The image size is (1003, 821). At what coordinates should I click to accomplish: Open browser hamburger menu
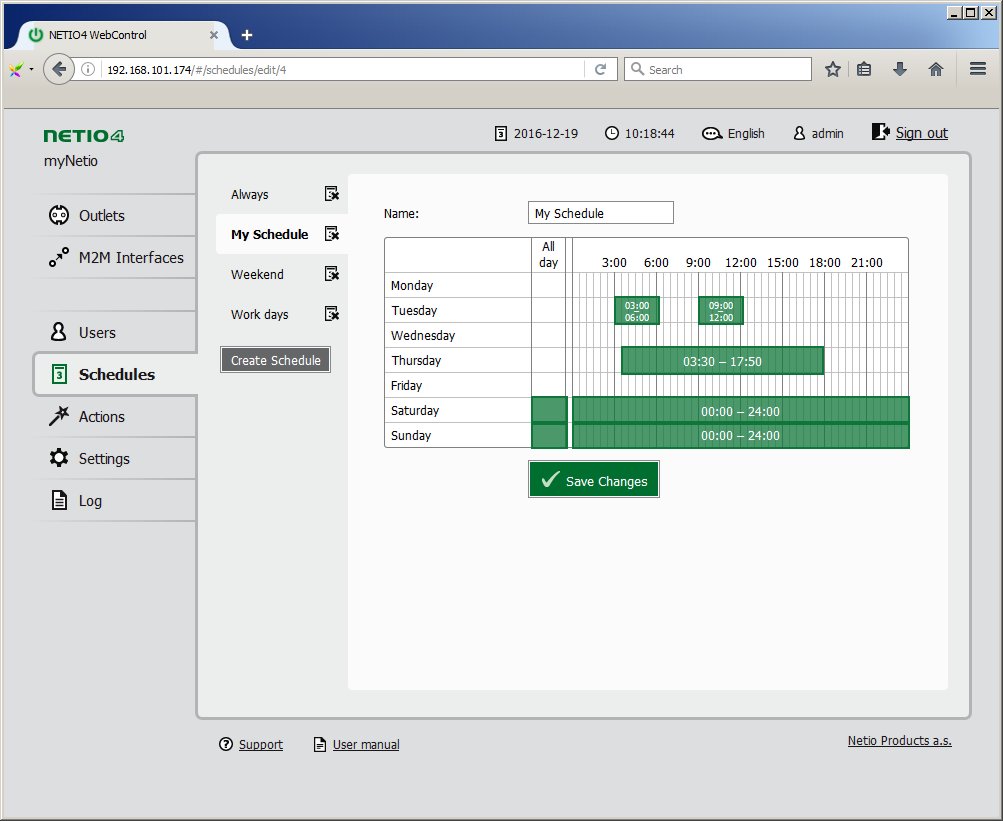tap(977, 69)
